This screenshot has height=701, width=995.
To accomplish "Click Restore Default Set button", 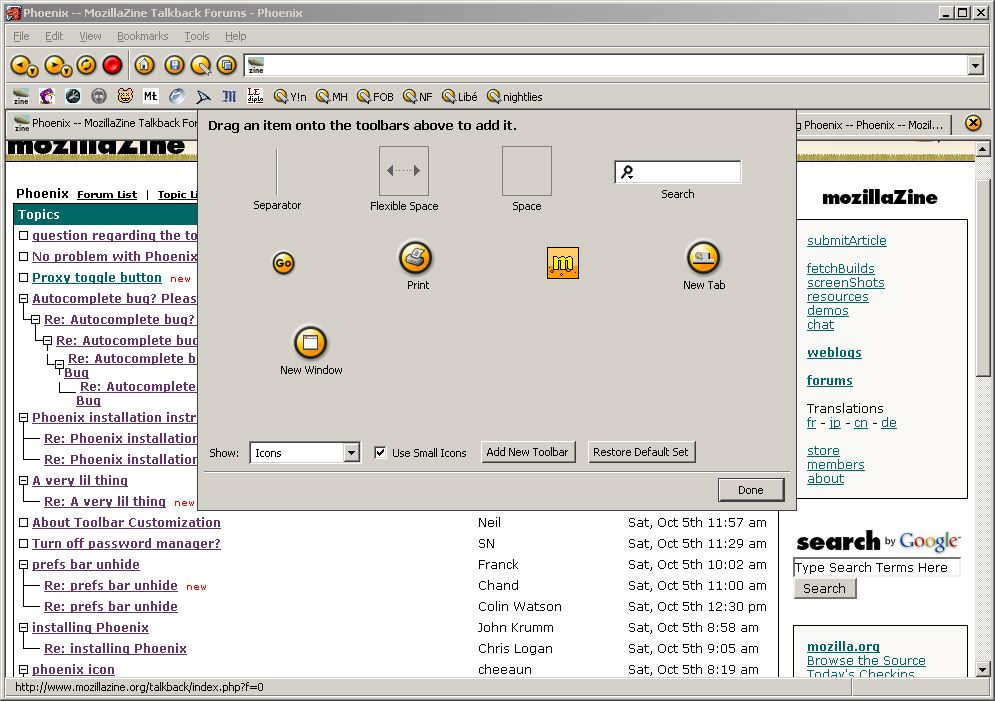I will [x=640, y=452].
